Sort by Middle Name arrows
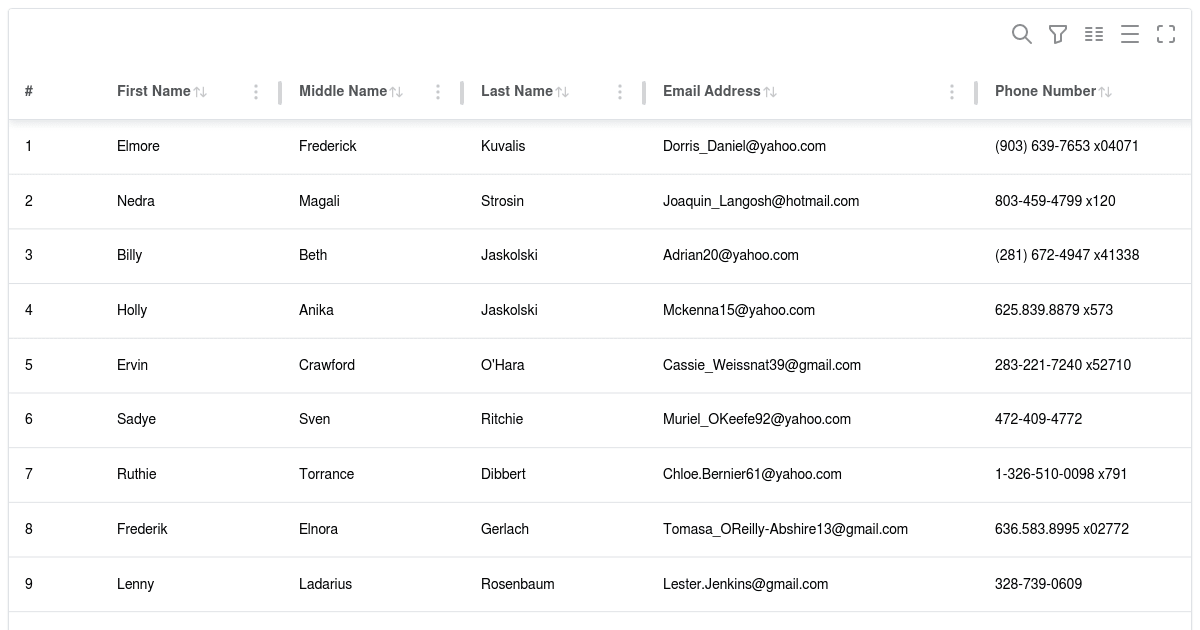The width and height of the screenshot is (1200, 630). pyautogui.click(x=396, y=92)
